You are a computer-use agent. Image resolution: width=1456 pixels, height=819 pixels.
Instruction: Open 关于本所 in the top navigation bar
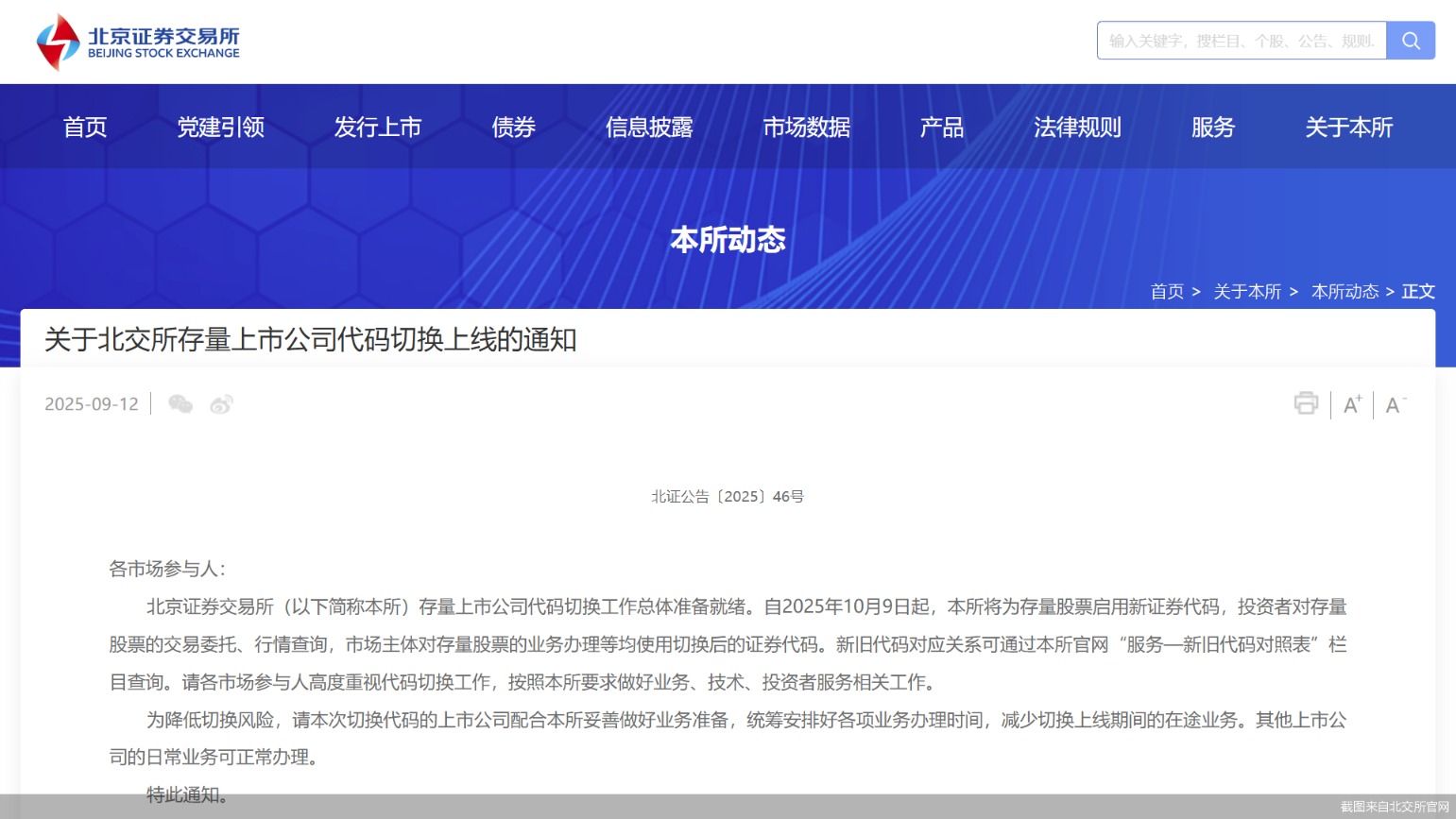coord(1348,128)
